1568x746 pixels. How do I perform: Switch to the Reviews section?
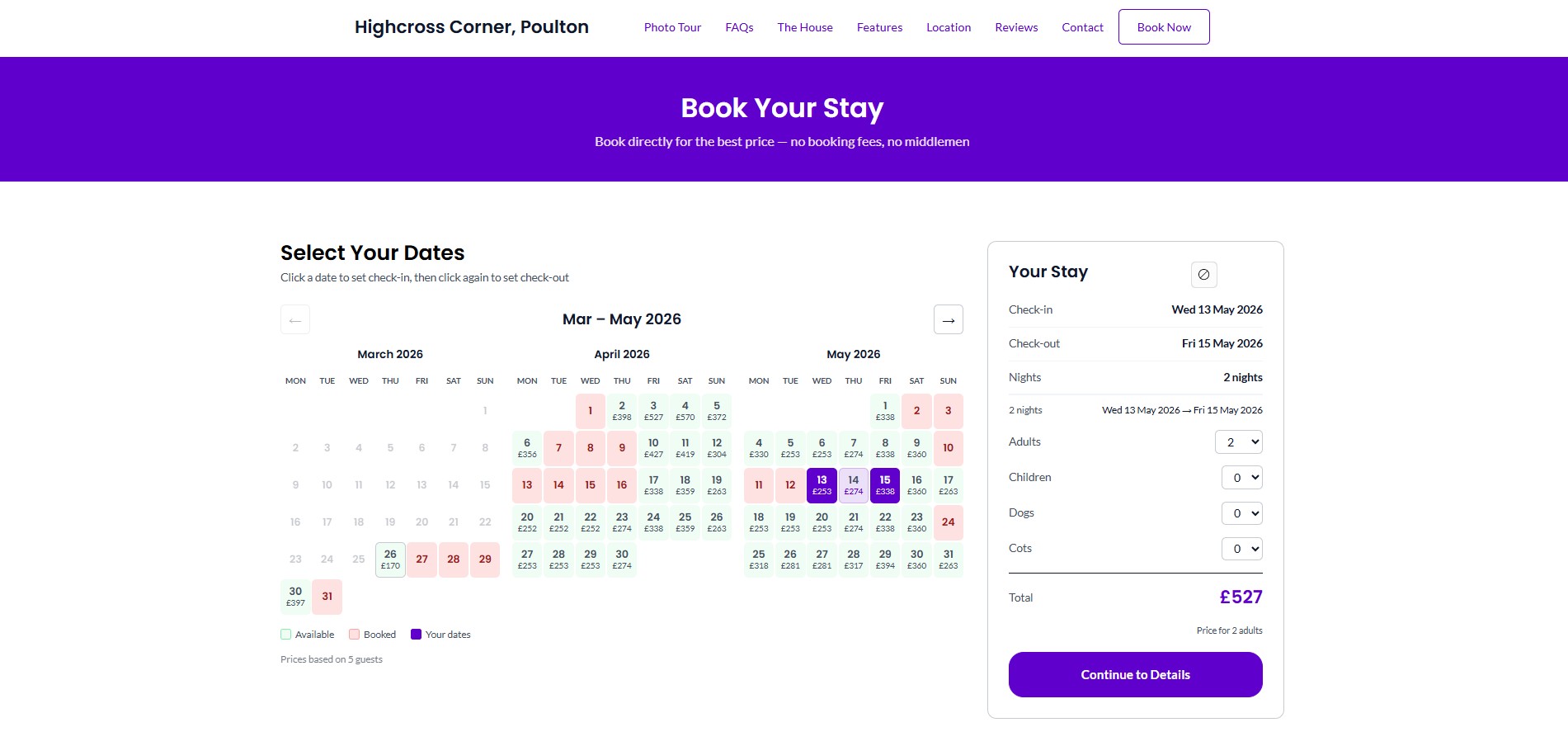(x=1015, y=26)
